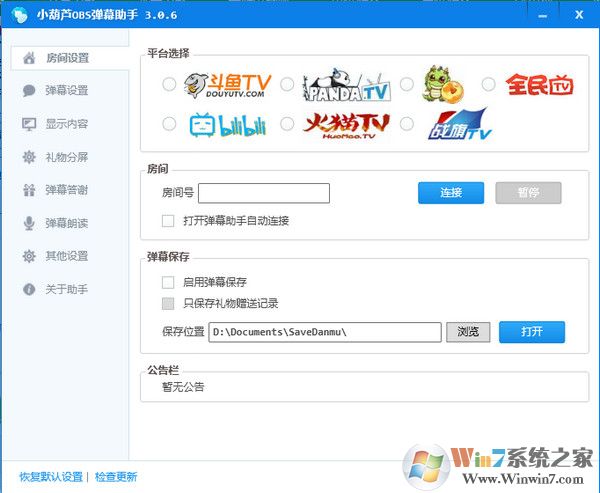This screenshot has width=600, height=493.
Task: Click the 浏览 browse button
Action: pos(468,332)
